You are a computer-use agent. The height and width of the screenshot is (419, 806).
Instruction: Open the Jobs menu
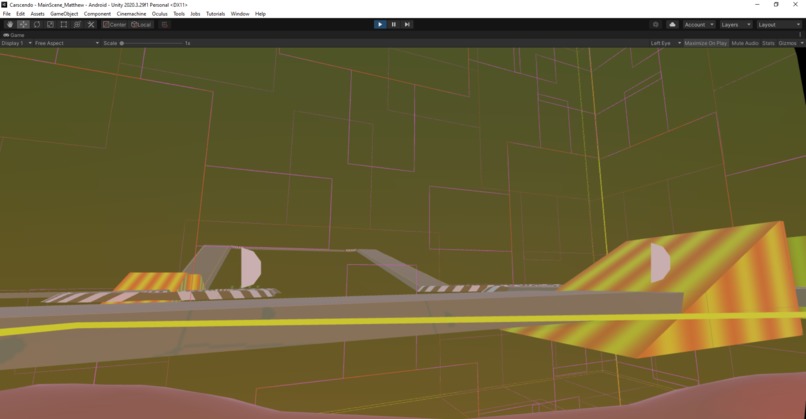[x=195, y=14]
